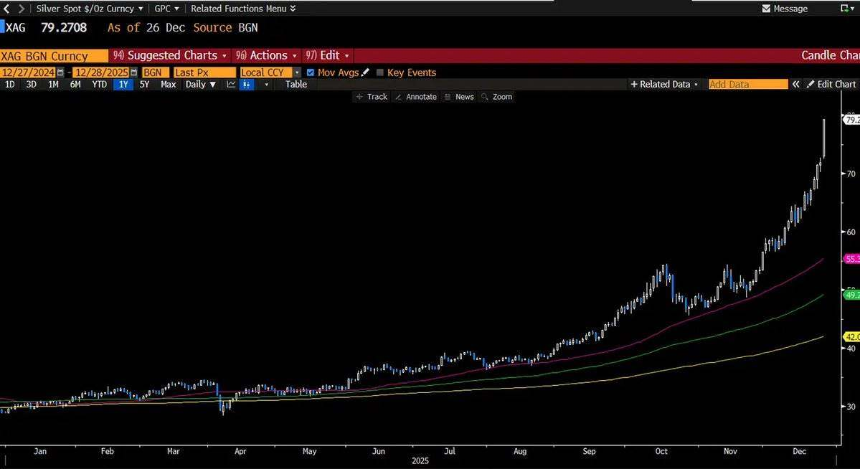This screenshot has height=469, width=860.
Task: Select the line chart type icon
Action: [x=231, y=85]
